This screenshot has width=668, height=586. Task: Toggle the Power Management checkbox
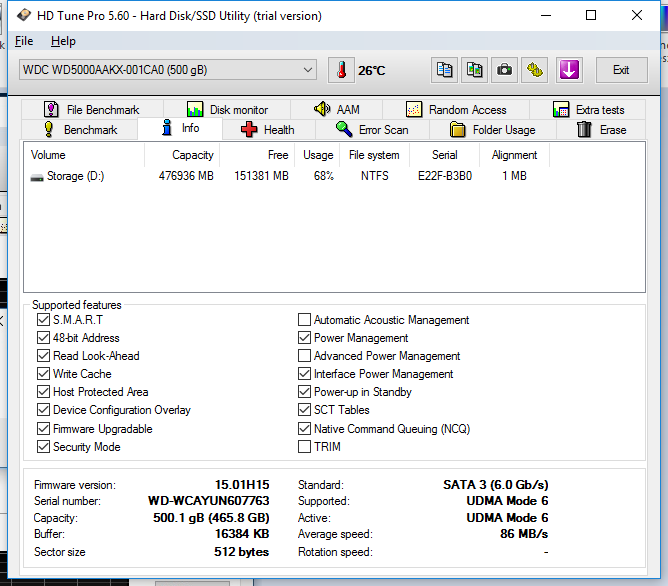304,338
